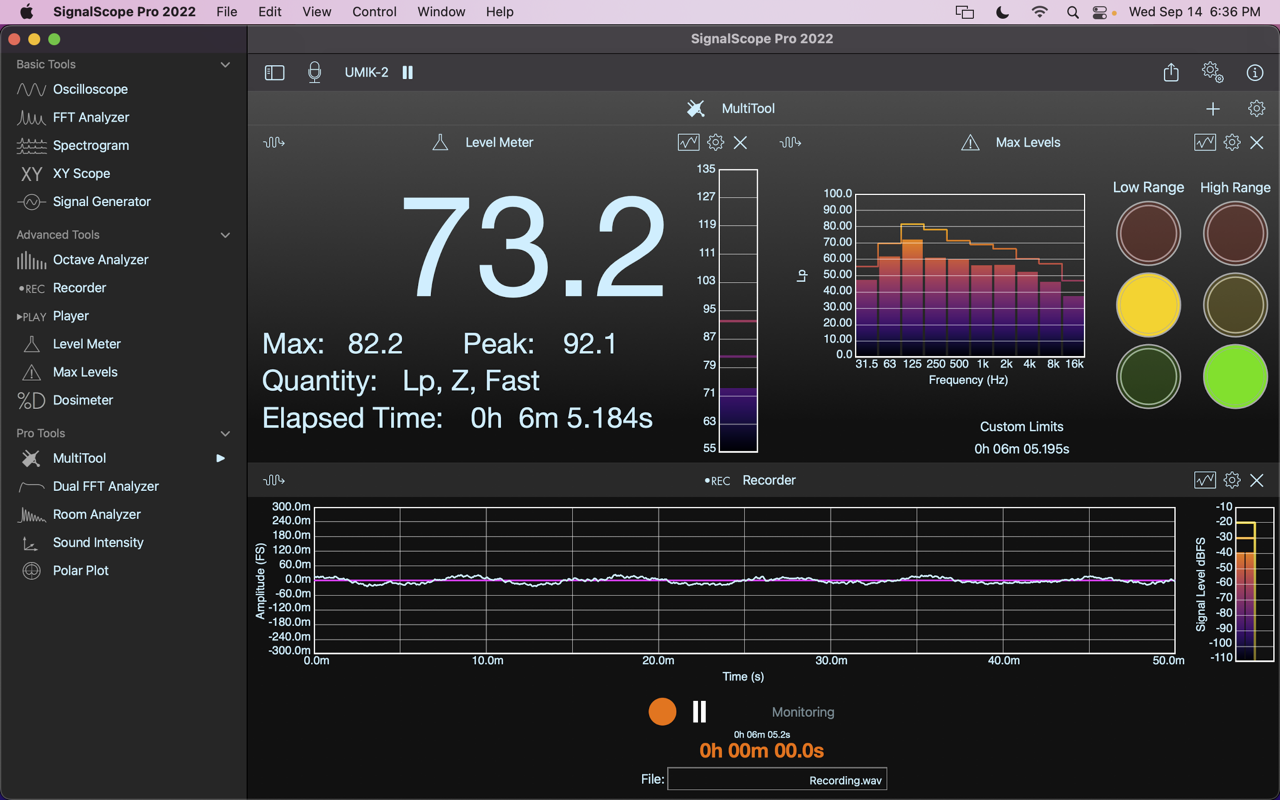Open the File menu

pos(227,12)
